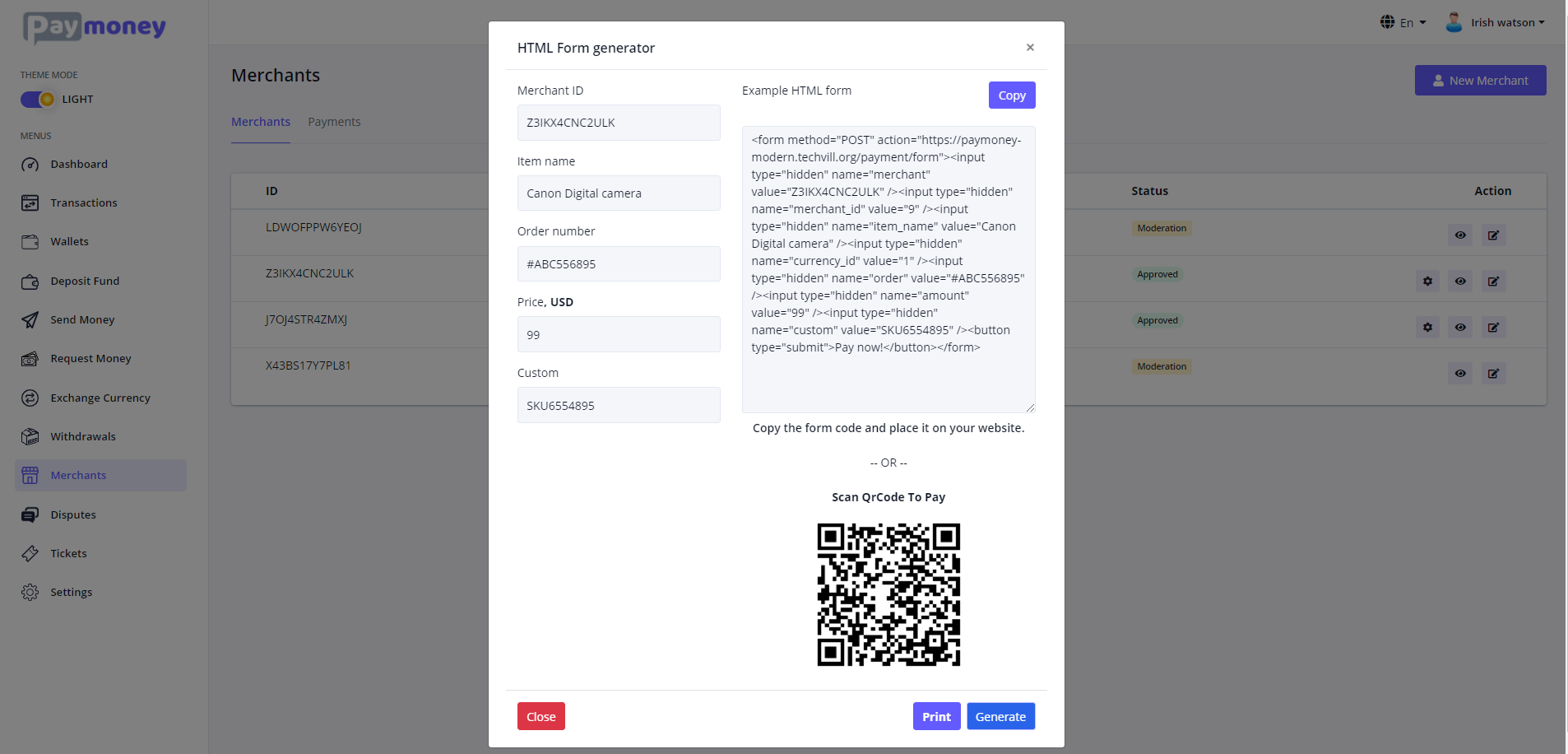The height and width of the screenshot is (754, 1568).
Task: Go to Deposit Fund
Action: click(83, 281)
